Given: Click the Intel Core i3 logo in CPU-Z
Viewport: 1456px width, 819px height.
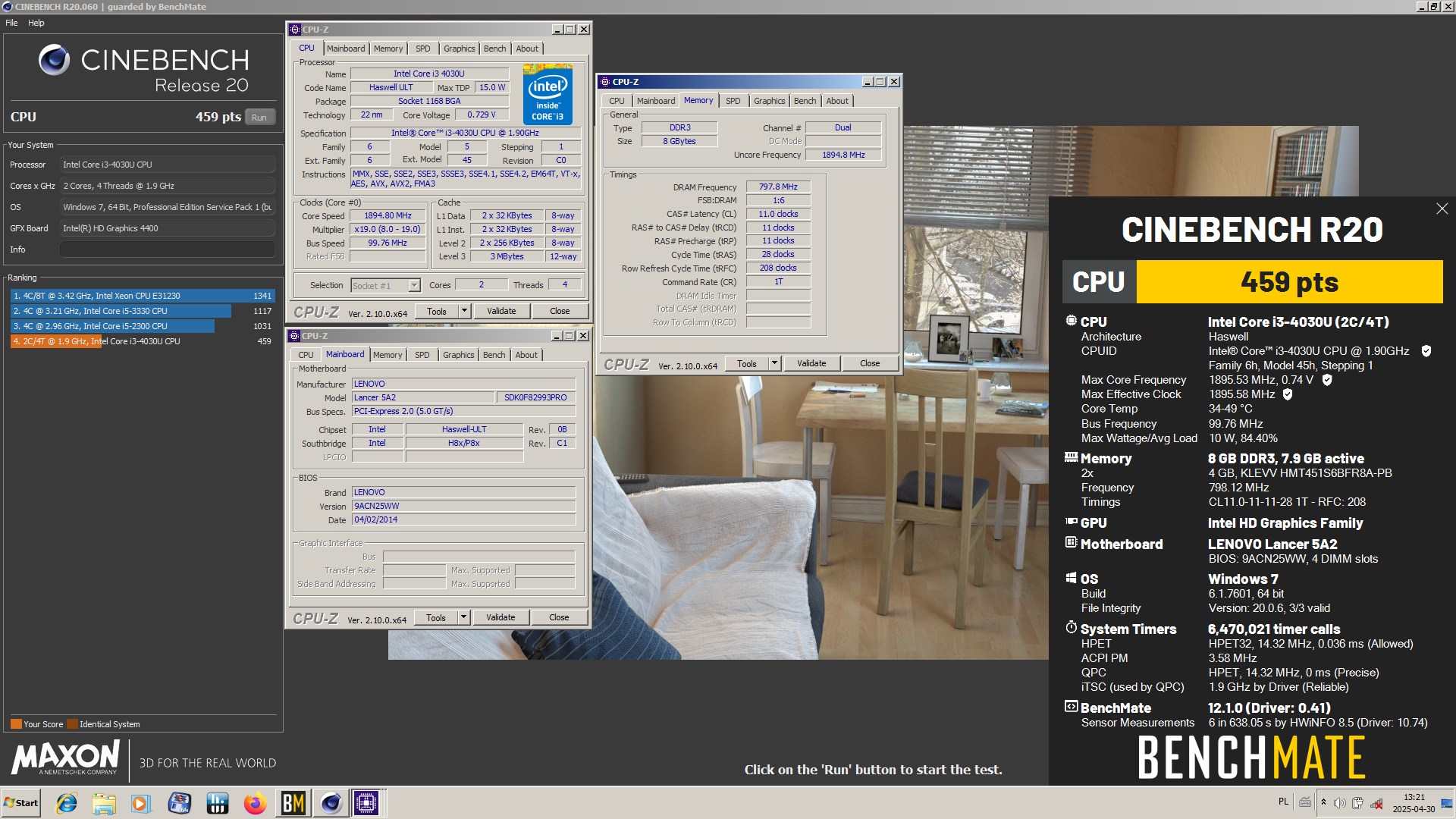Looking at the screenshot, I should pos(548,94).
